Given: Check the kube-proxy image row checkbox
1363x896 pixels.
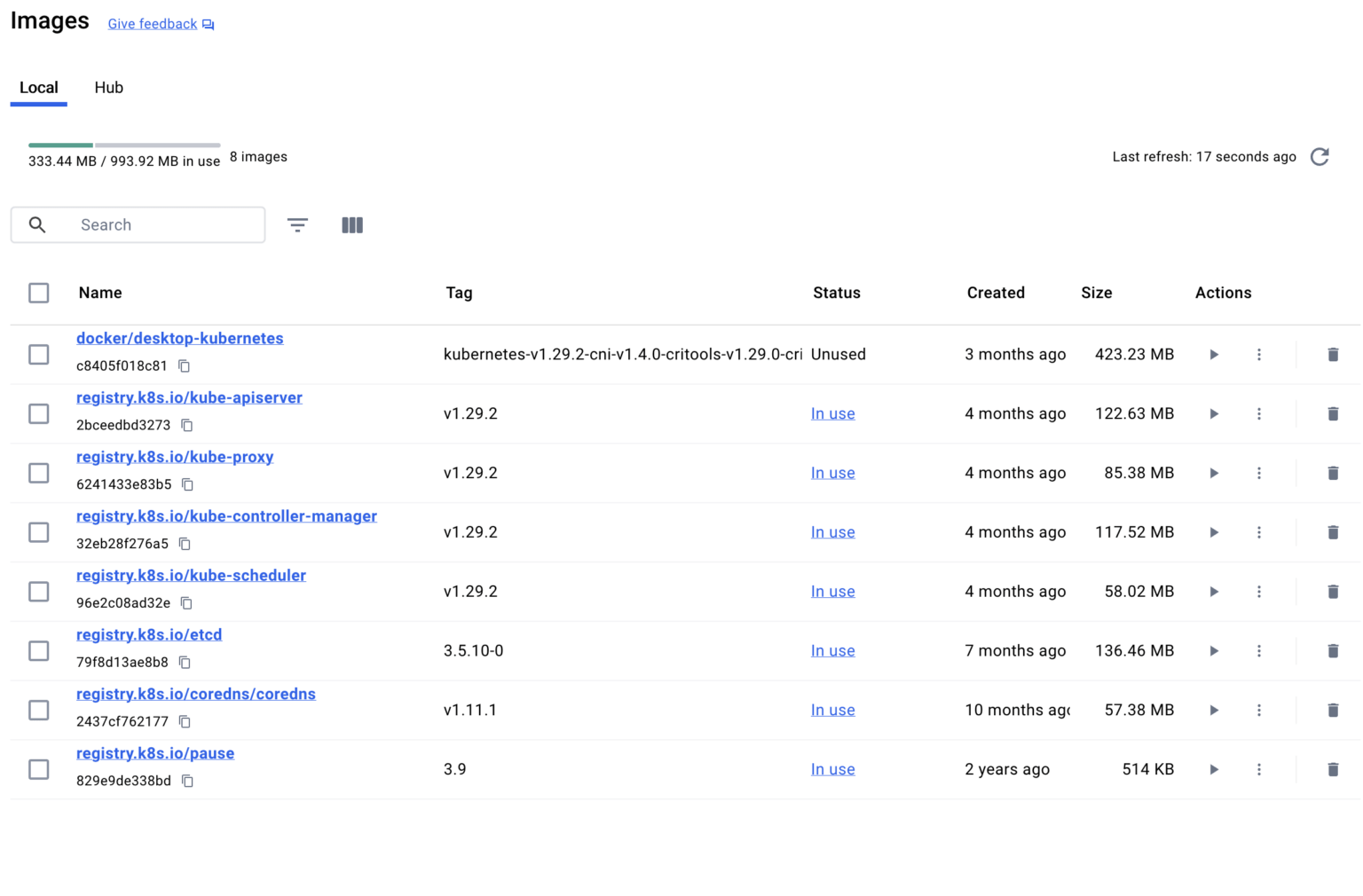Looking at the screenshot, I should pos(38,473).
